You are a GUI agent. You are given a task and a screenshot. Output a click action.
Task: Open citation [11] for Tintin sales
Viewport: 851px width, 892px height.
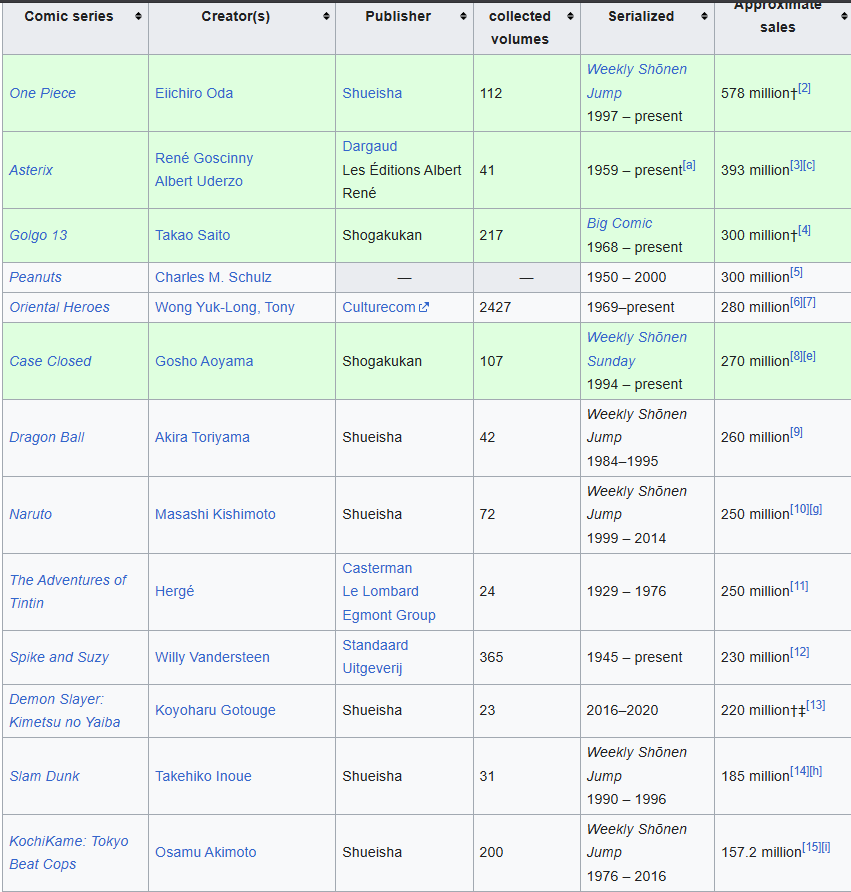[x=799, y=586]
